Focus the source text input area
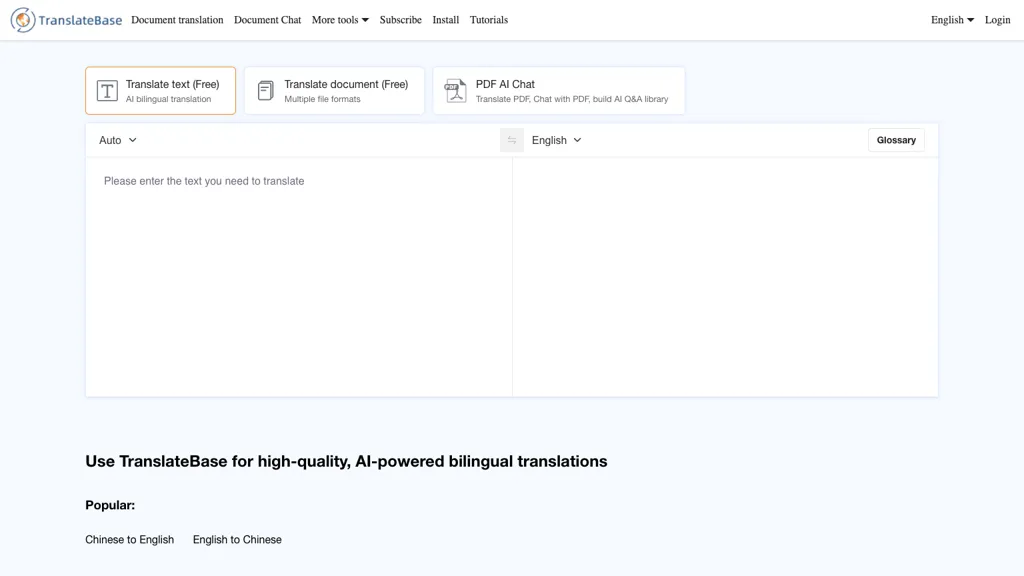This screenshot has width=1024, height=576. click(x=299, y=277)
